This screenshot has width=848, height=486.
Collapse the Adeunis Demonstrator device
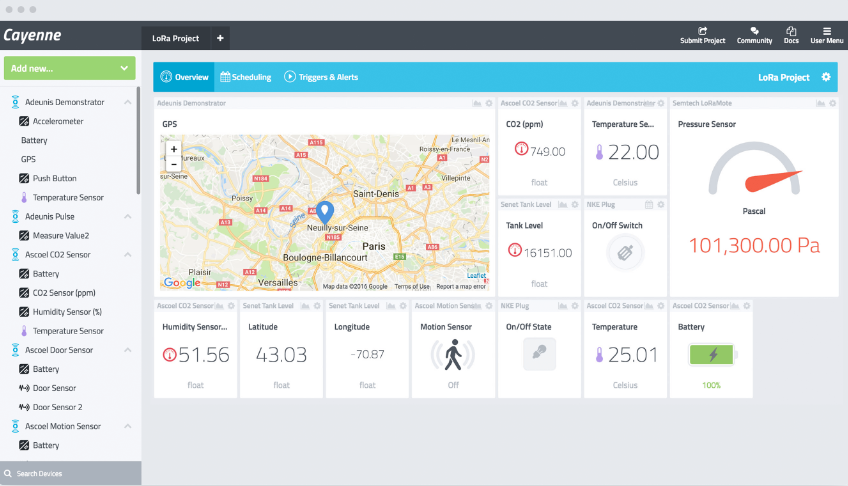click(x=128, y=102)
